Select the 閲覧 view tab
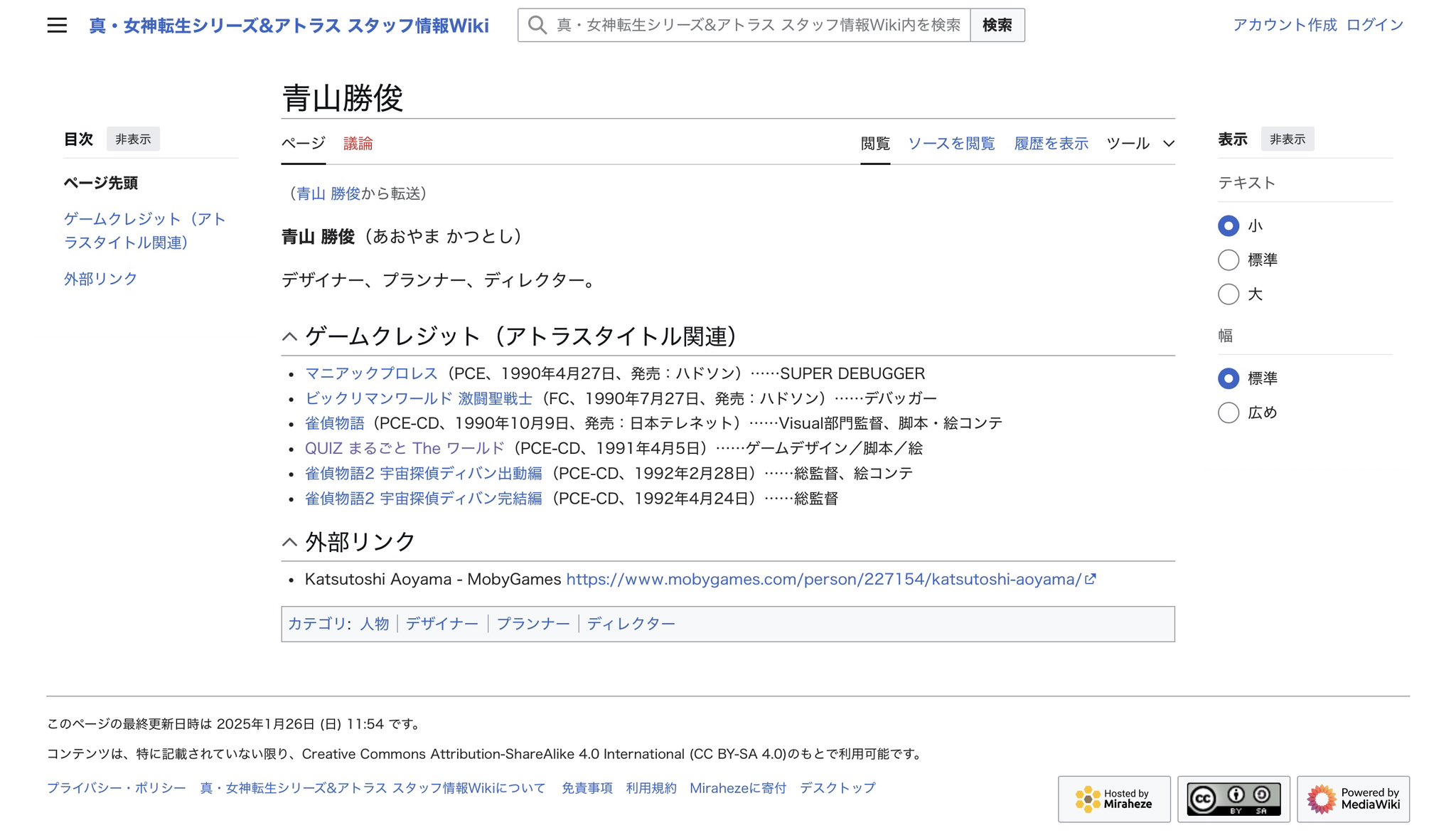The width and height of the screenshot is (1456, 835). tap(875, 144)
